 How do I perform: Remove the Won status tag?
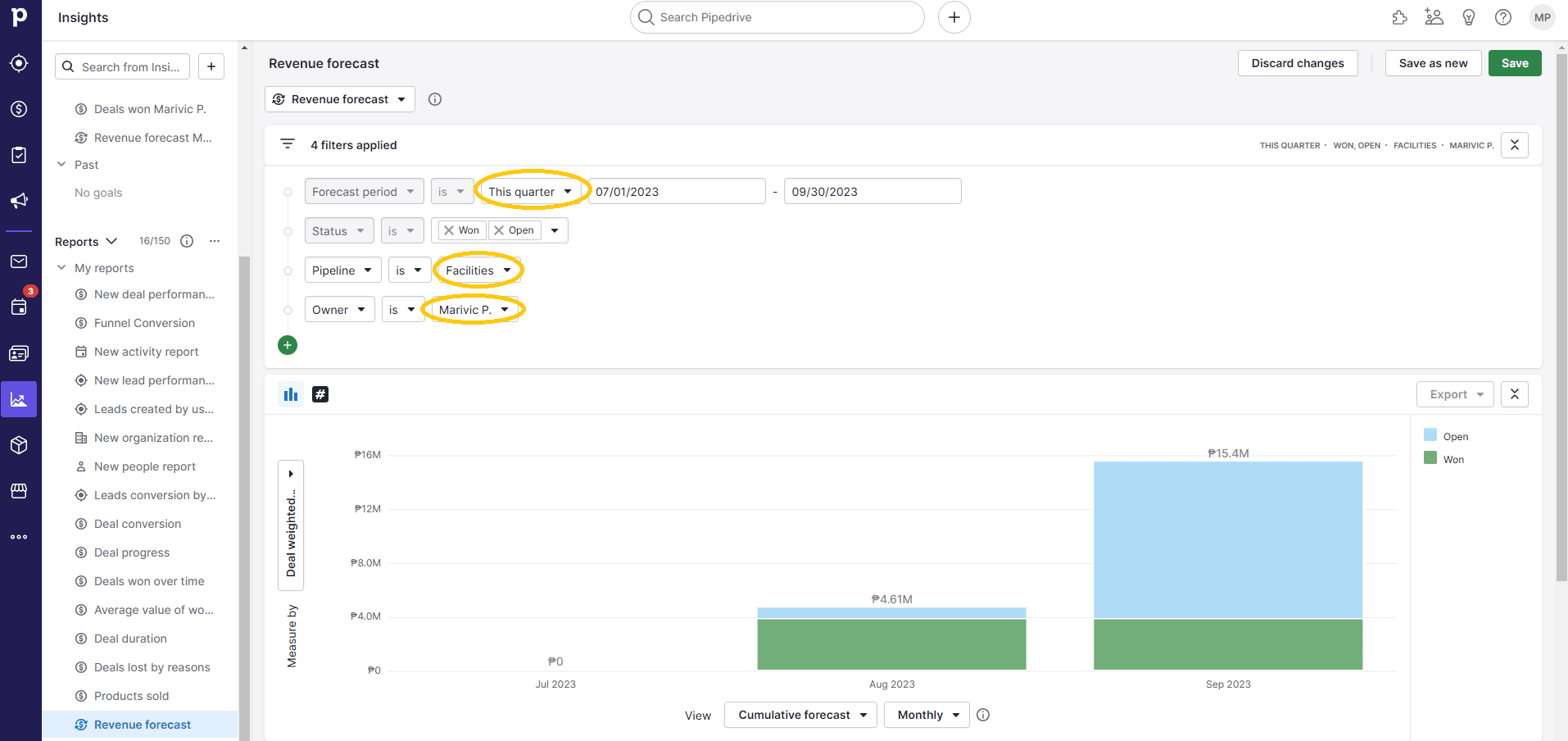pyautogui.click(x=449, y=230)
